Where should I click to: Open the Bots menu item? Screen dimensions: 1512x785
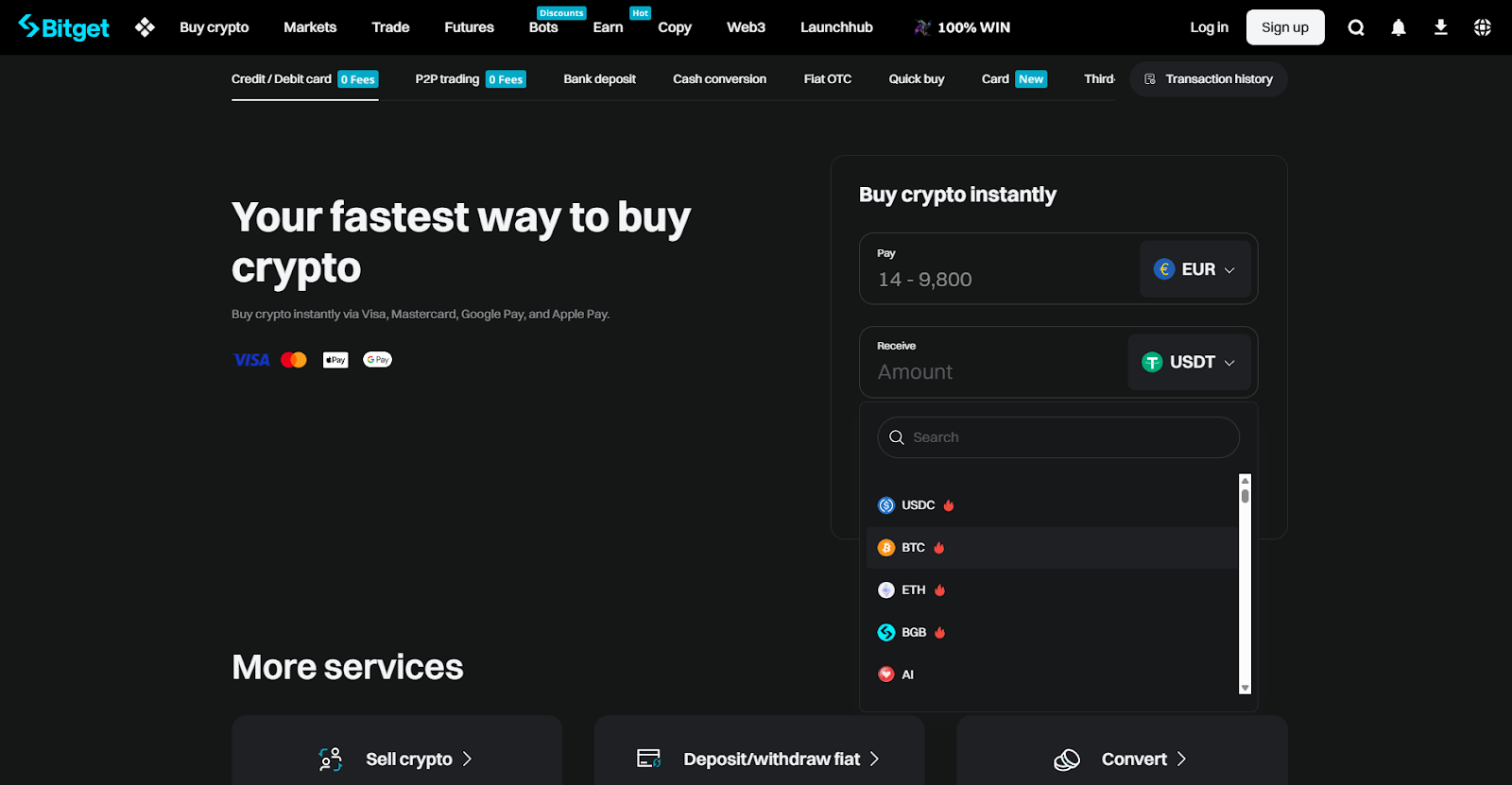point(543,27)
